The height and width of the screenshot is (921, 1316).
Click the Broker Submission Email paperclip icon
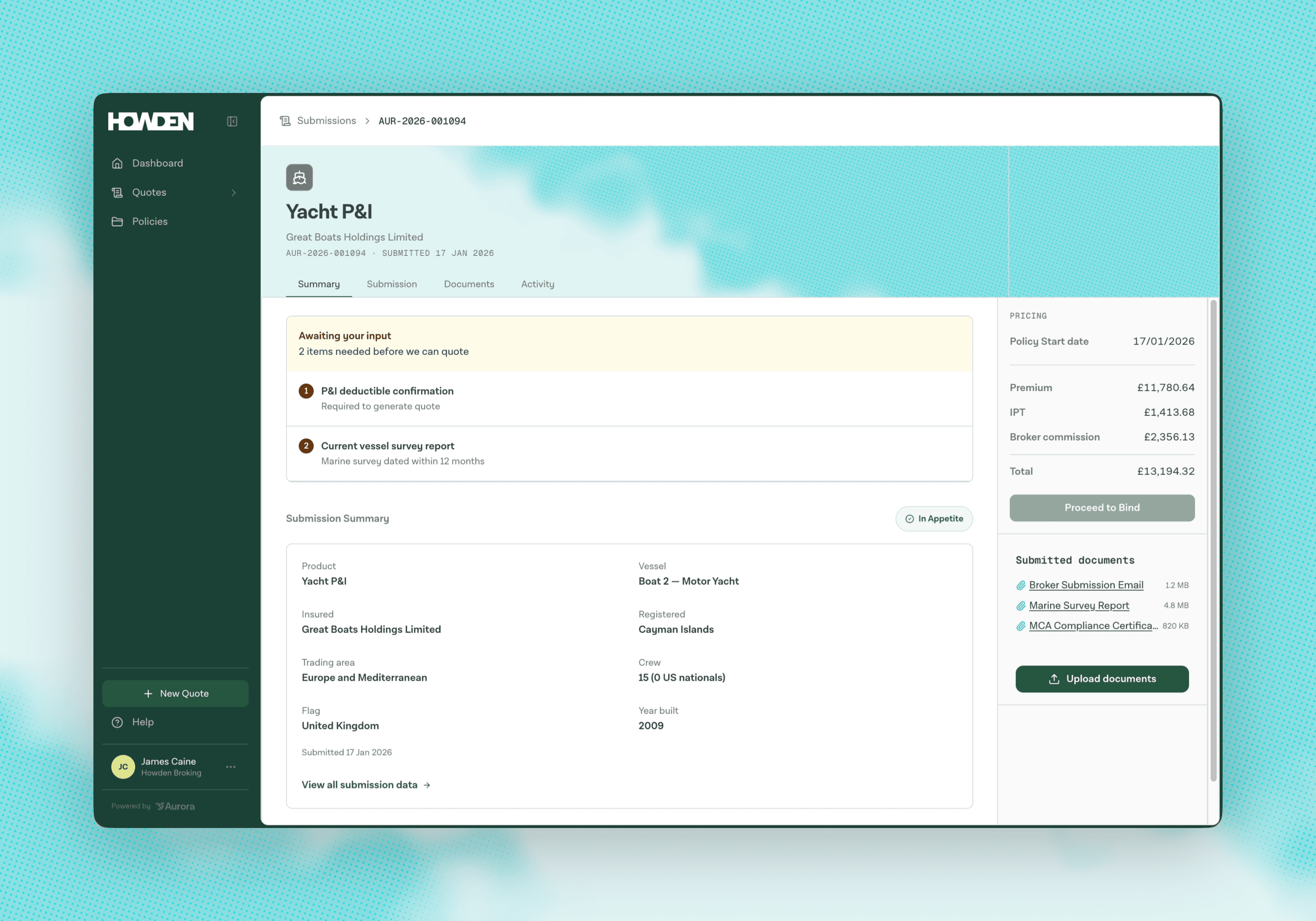[x=1021, y=585]
